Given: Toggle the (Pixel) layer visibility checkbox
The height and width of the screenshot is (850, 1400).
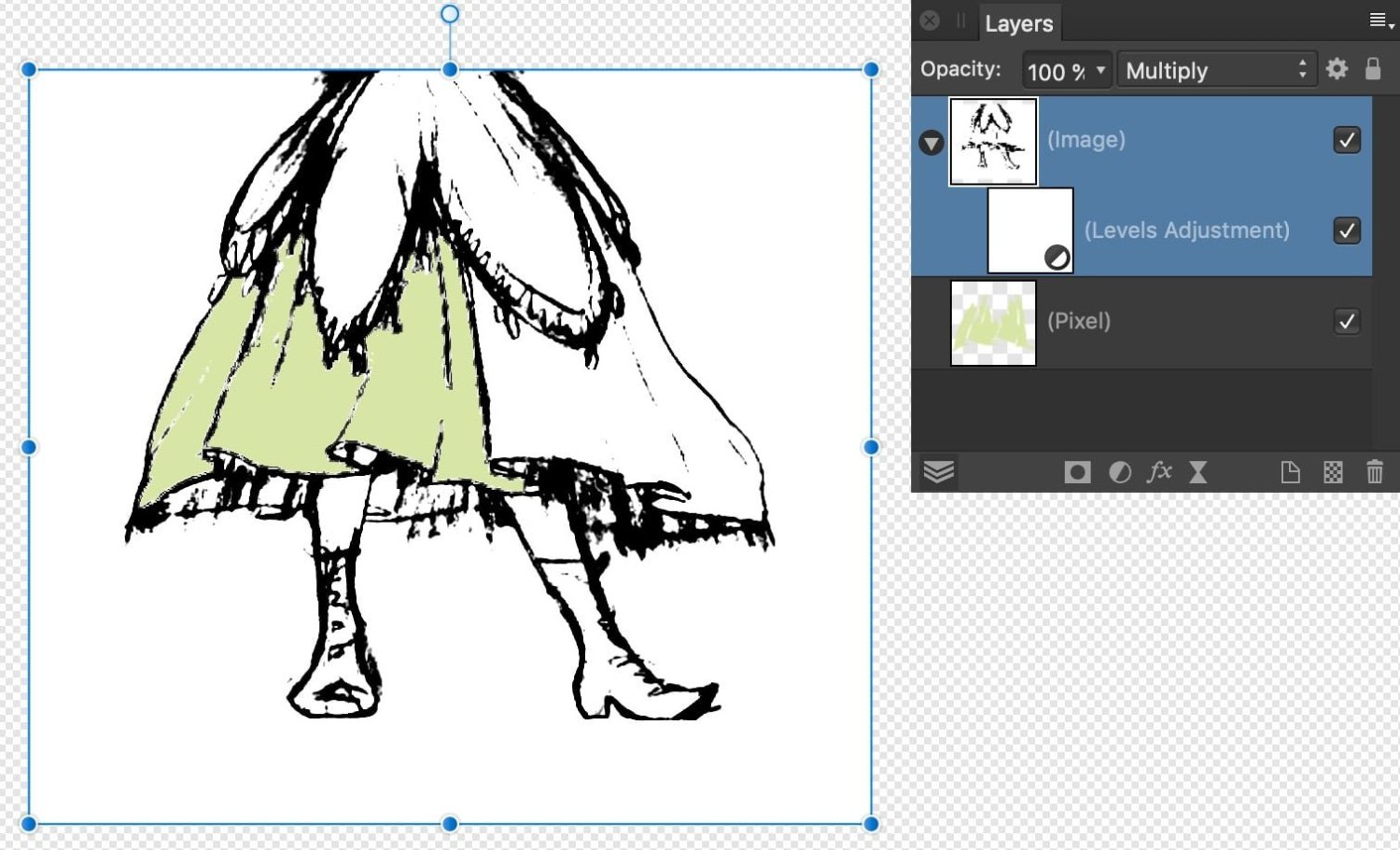Looking at the screenshot, I should point(1346,322).
